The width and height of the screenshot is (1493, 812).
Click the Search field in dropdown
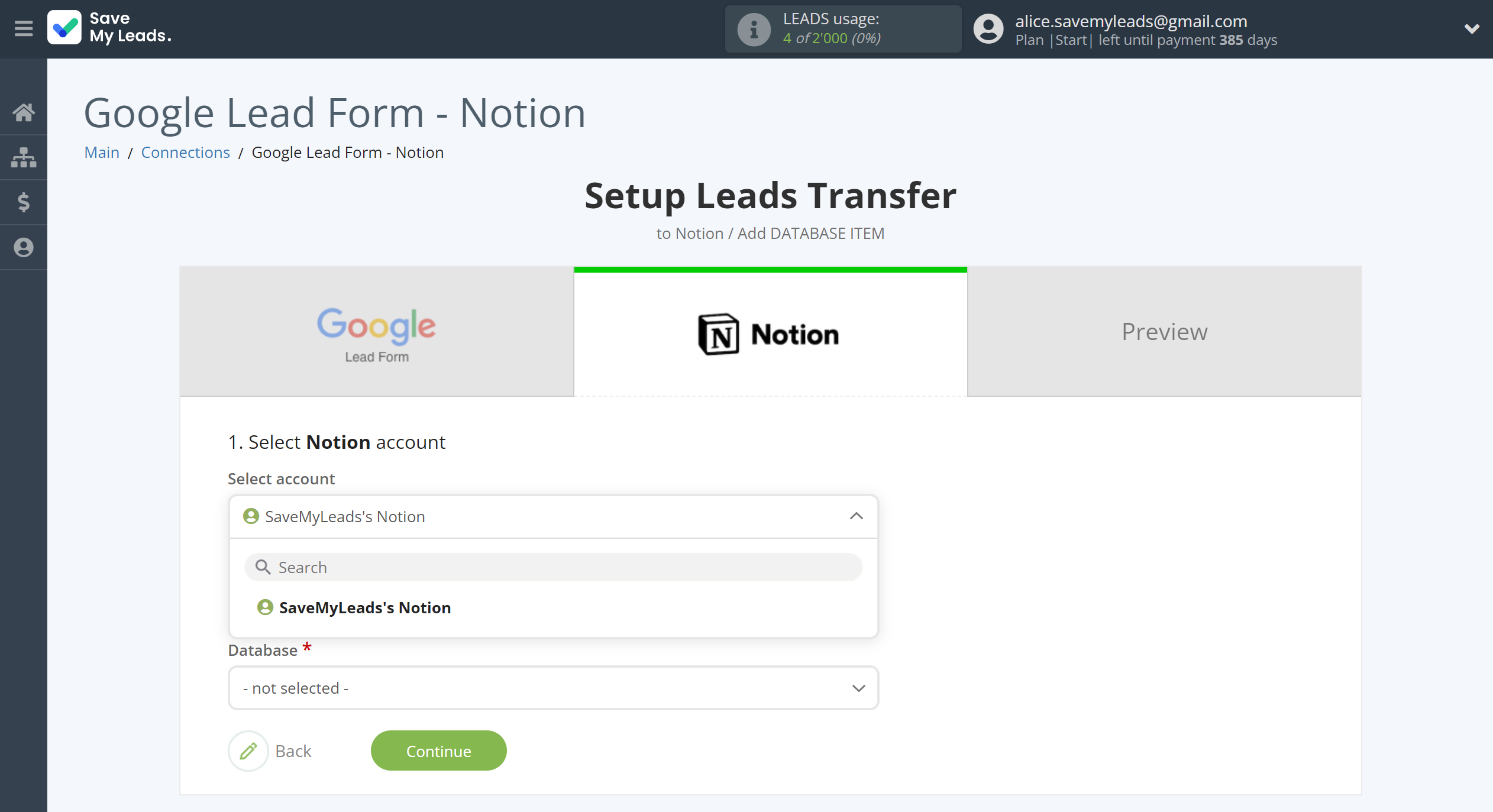point(553,567)
